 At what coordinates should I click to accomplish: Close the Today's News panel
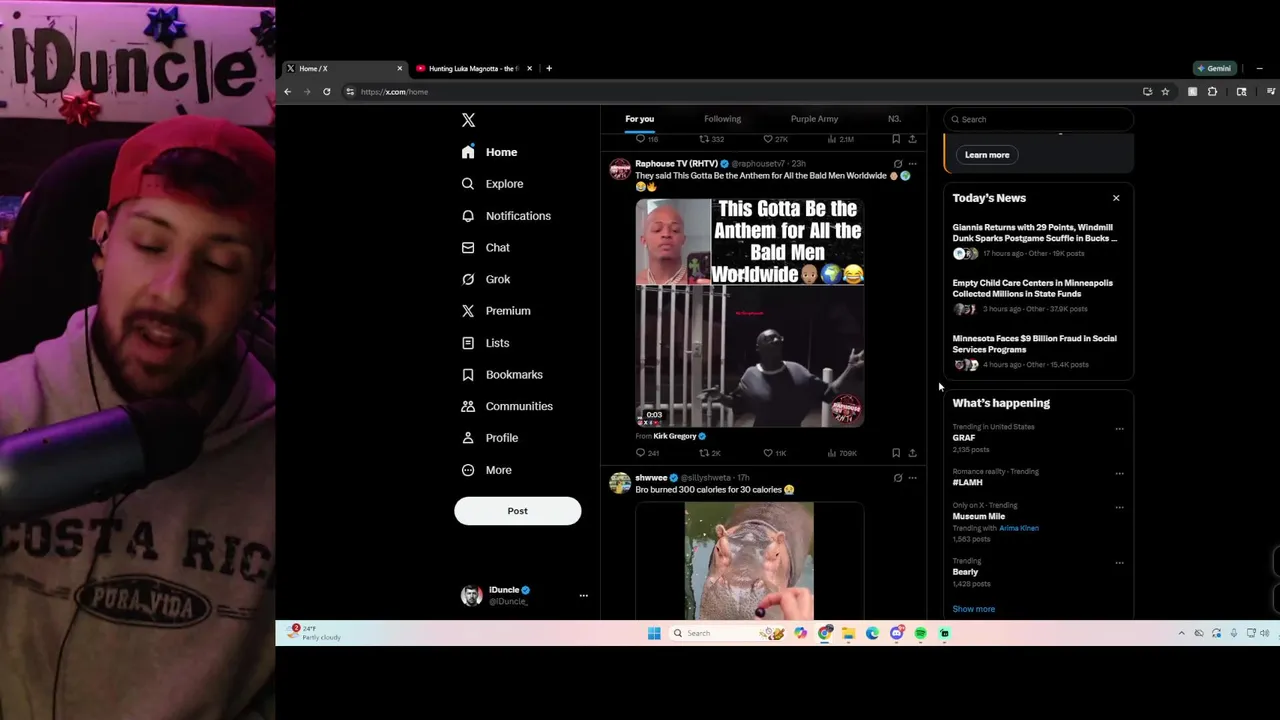coord(1116,198)
